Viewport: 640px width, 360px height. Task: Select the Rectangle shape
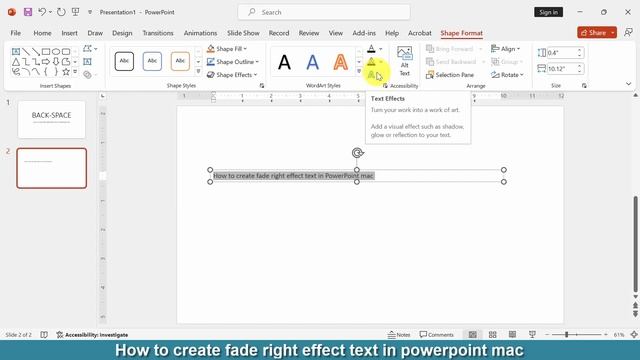pos(46,51)
